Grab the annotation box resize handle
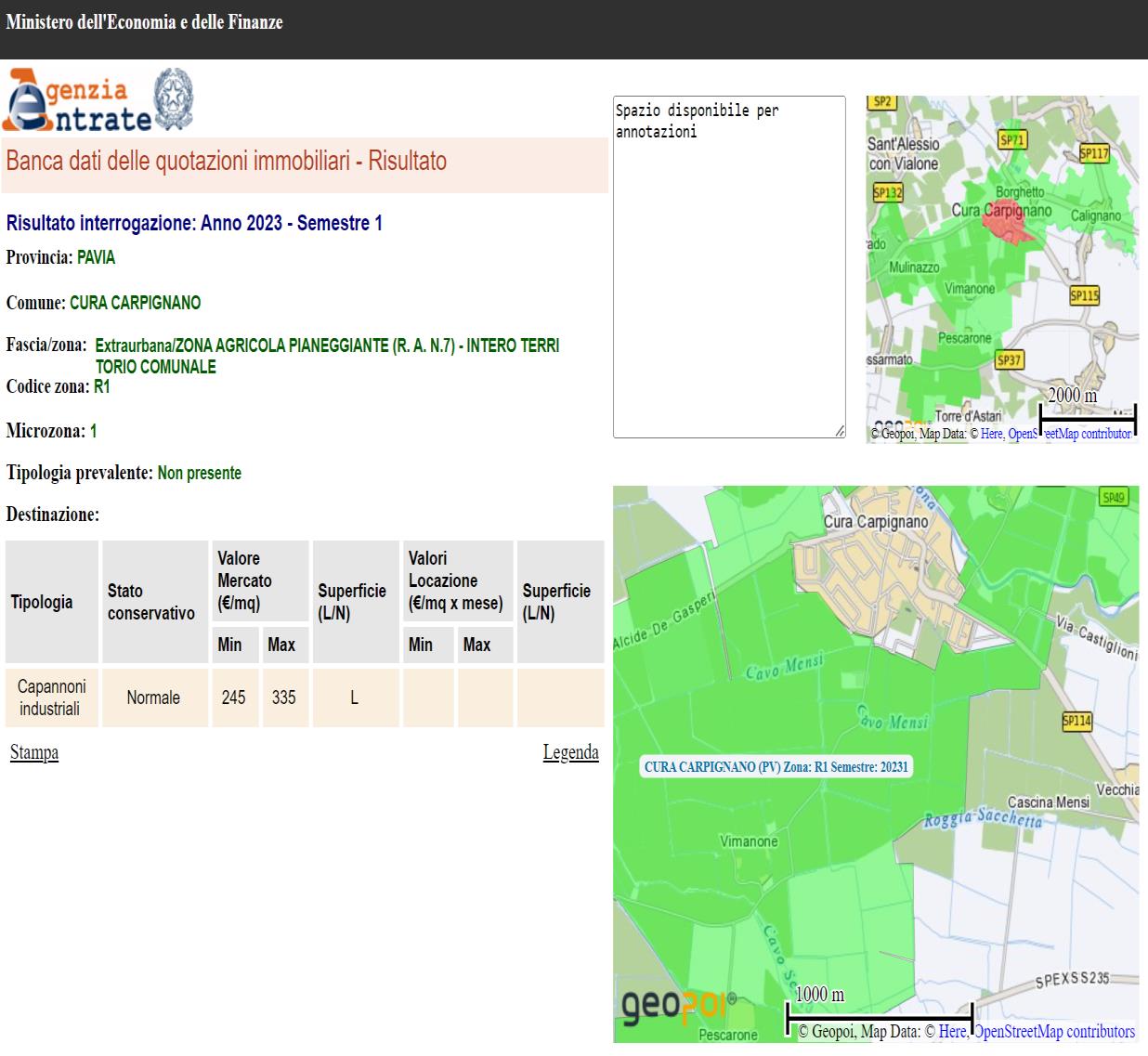This screenshot has height=1056, width=1148. click(840, 431)
